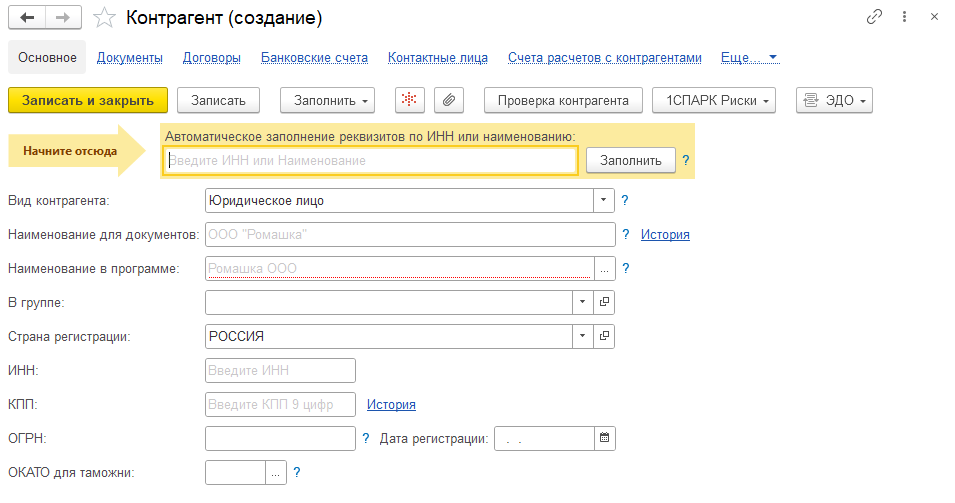
Task: Click Записать button
Action: [218, 100]
